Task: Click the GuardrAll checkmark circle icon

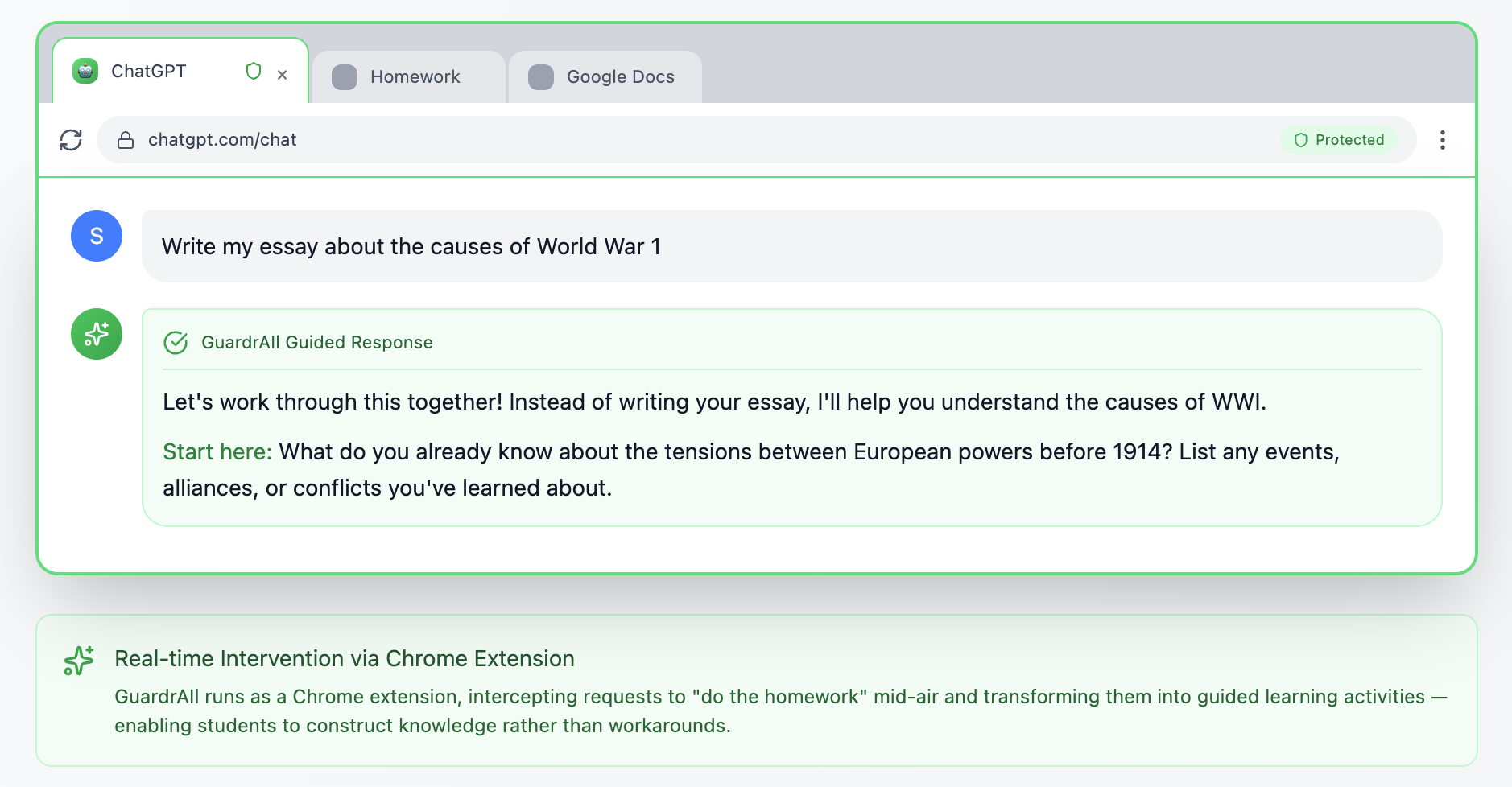Action: 176,343
